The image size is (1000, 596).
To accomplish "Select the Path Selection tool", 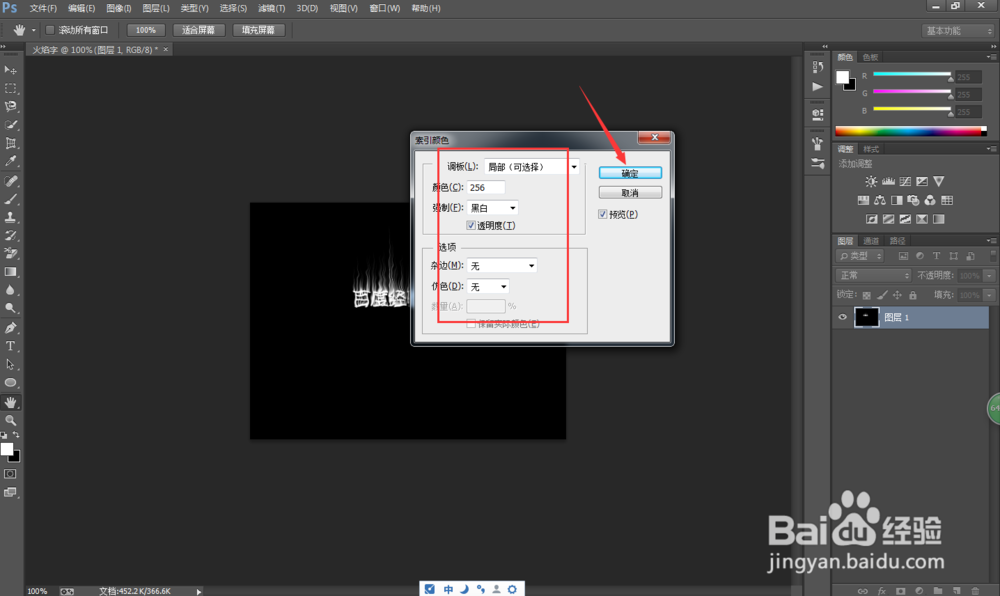I will click(x=11, y=365).
